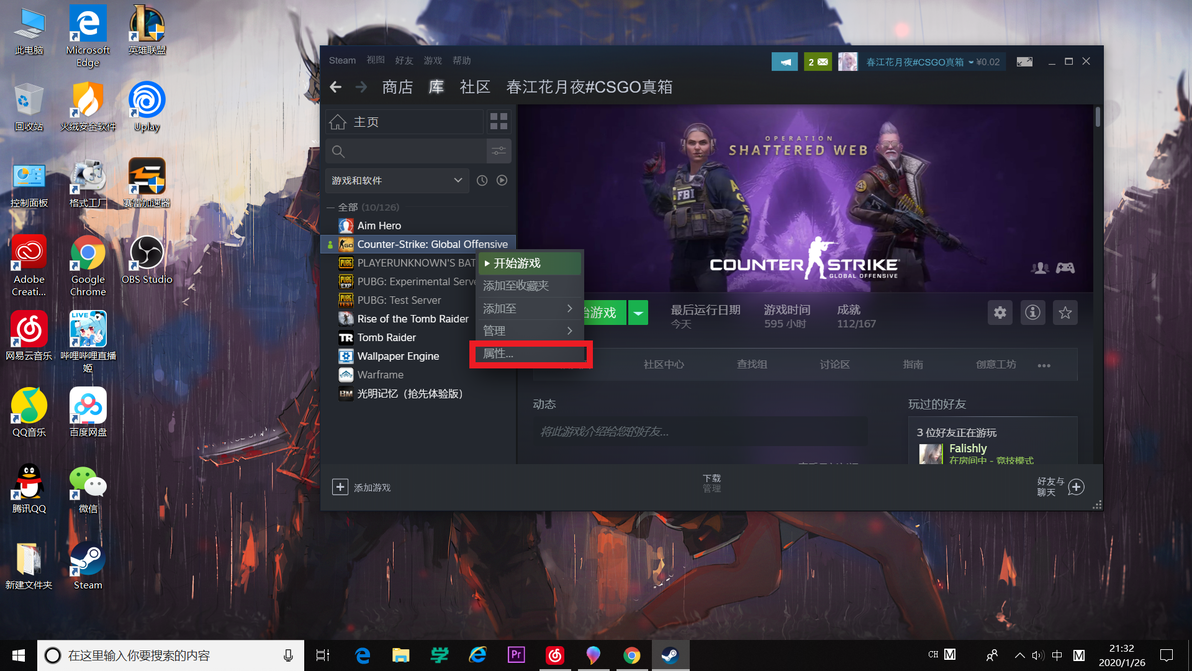The image size is (1192, 671).
Task: Click Add a Game plus icon
Action: coord(340,487)
